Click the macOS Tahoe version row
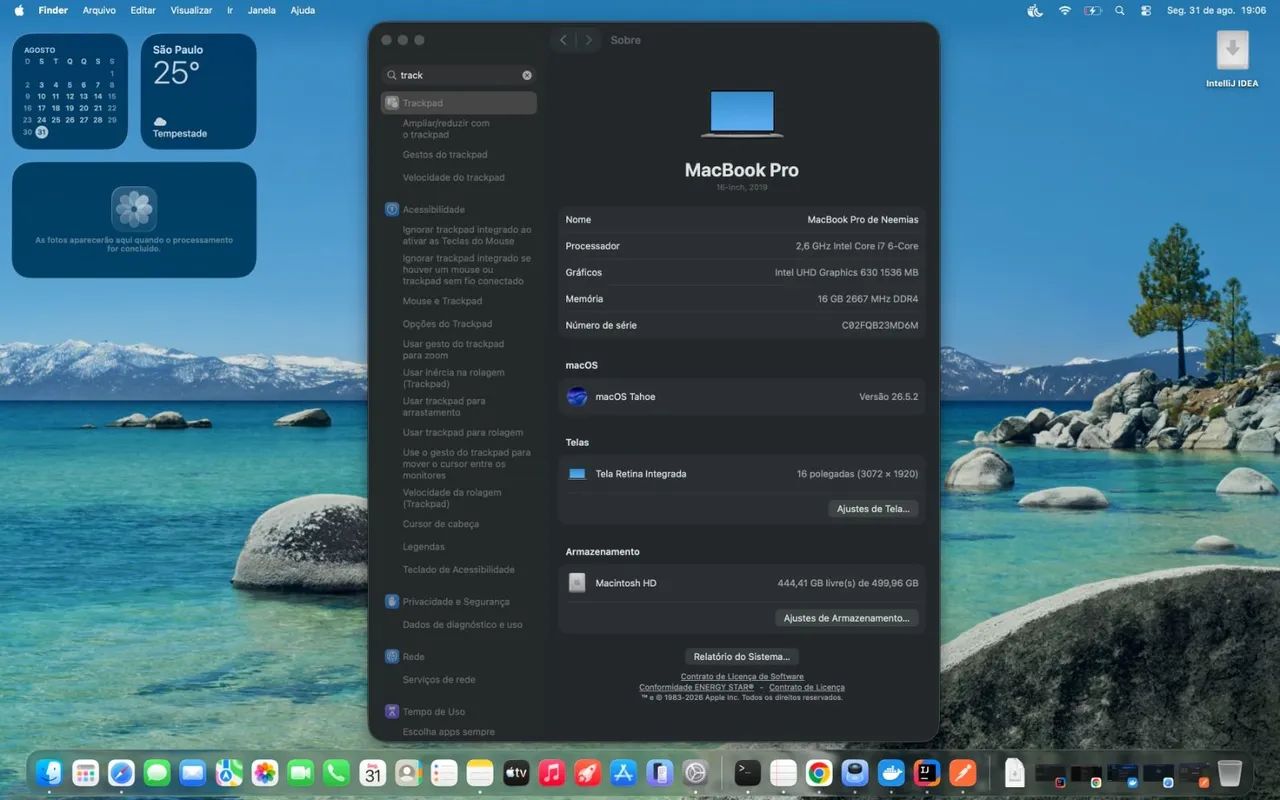Image resolution: width=1280 pixels, height=800 pixels. (x=741, y=397)
